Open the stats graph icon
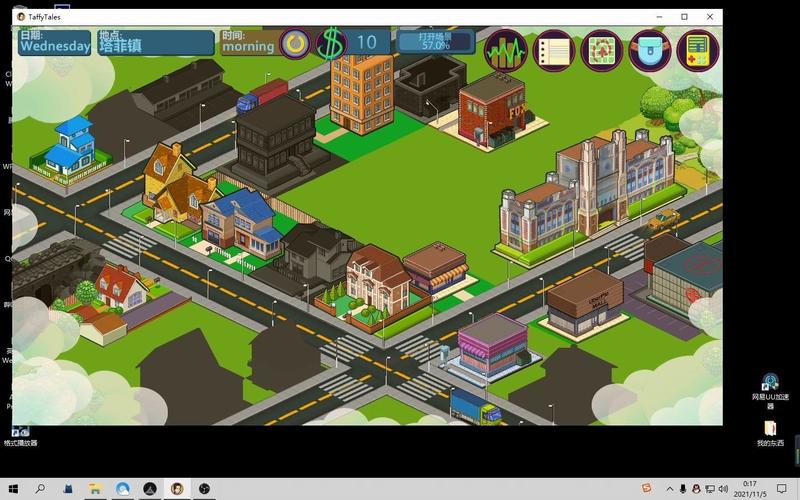The image size is (800, 500). (x=505, y=50)
